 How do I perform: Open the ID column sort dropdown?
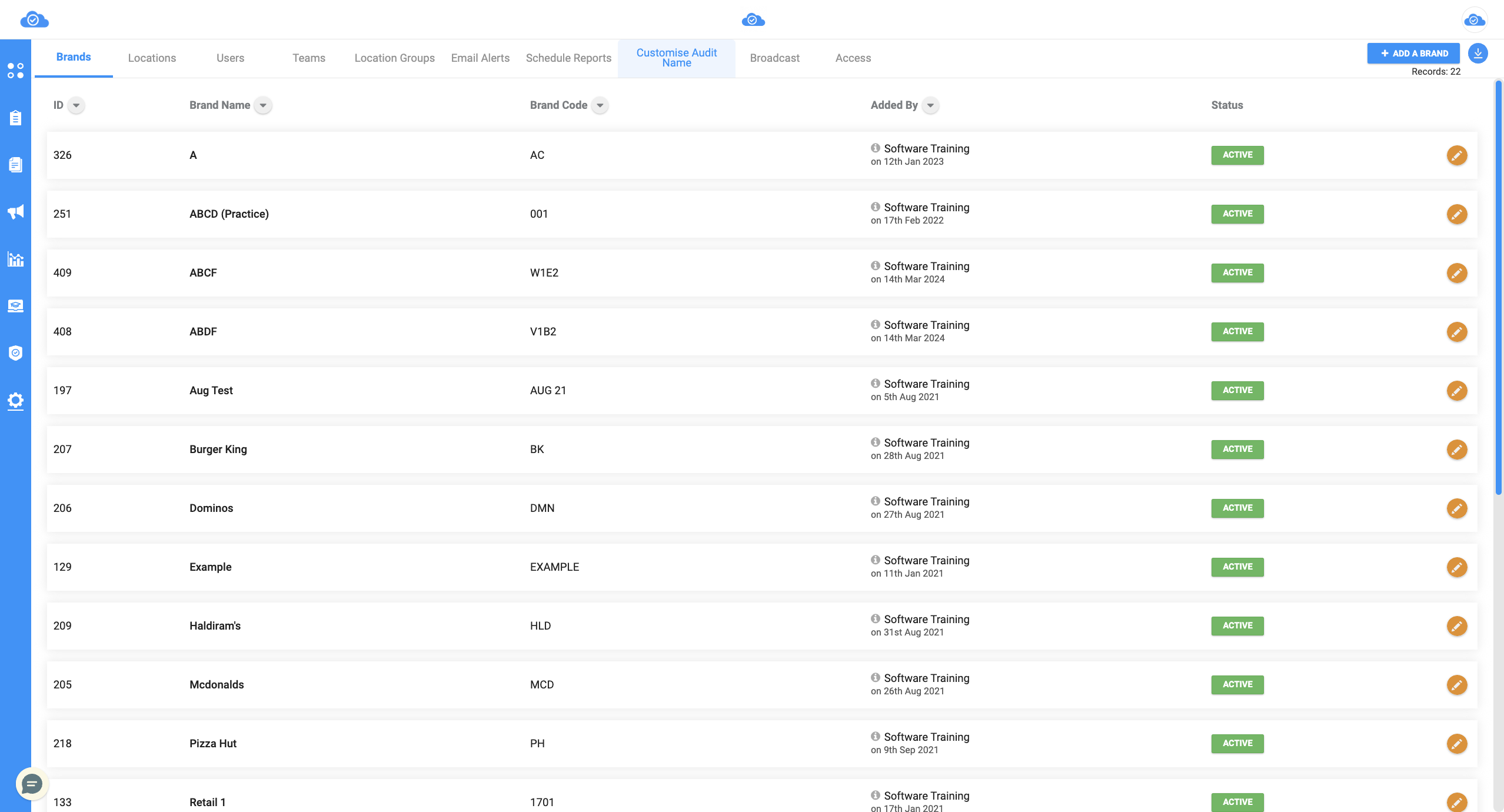click(x=76, y=105)
